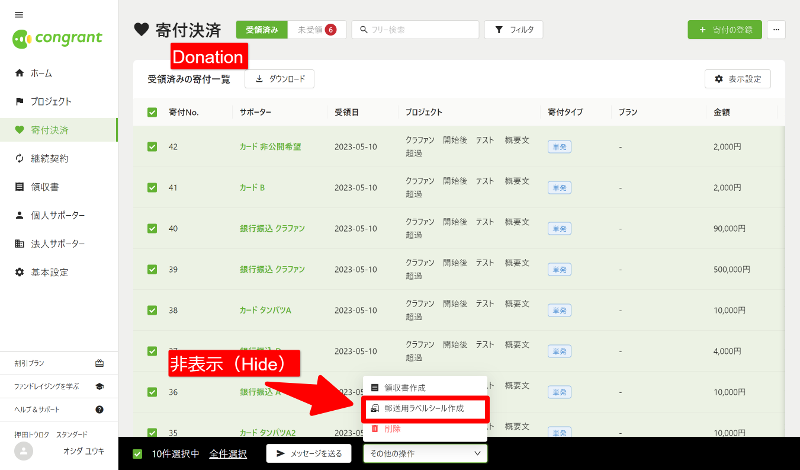Click the hamburger menu icon

[x=19, y=15]
